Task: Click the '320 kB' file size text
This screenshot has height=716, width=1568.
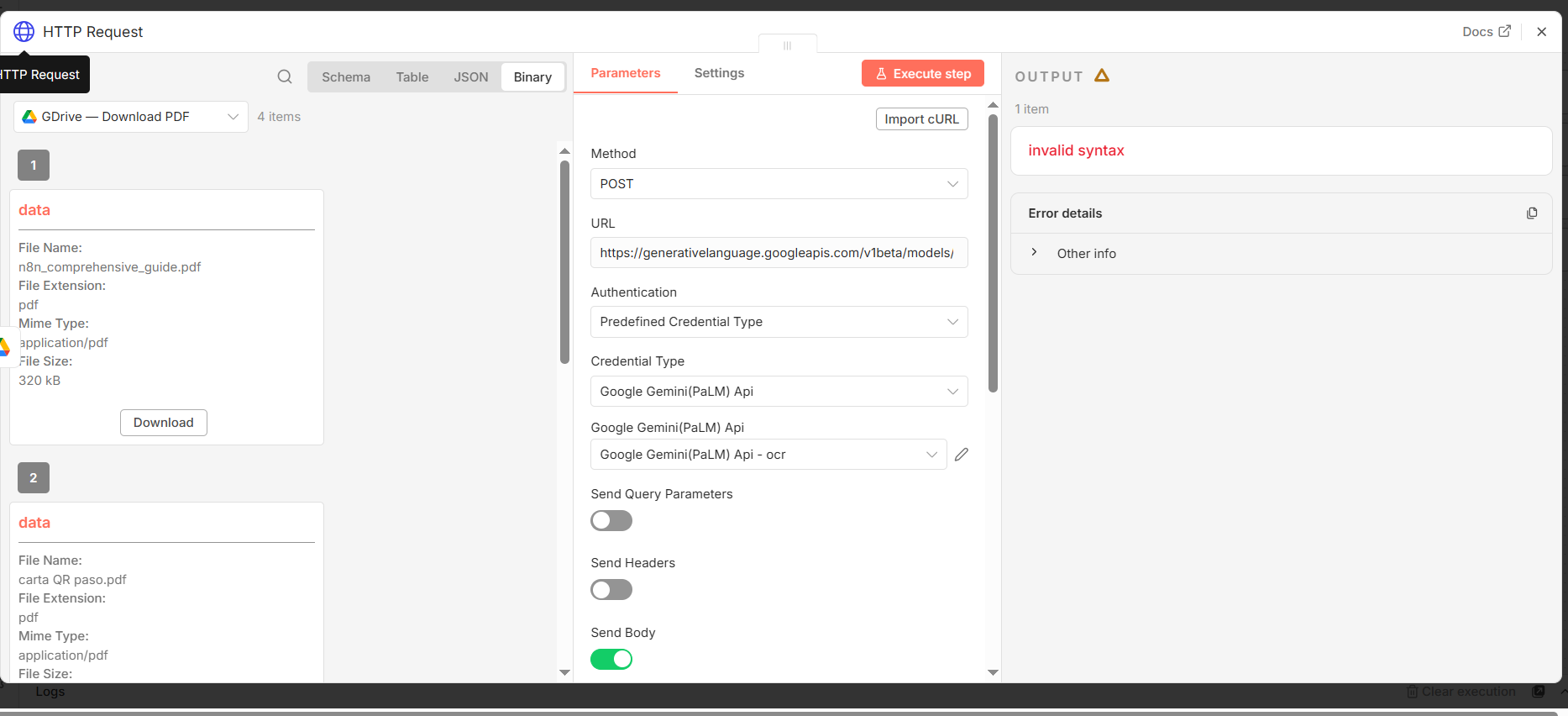Action: (39, 381)
